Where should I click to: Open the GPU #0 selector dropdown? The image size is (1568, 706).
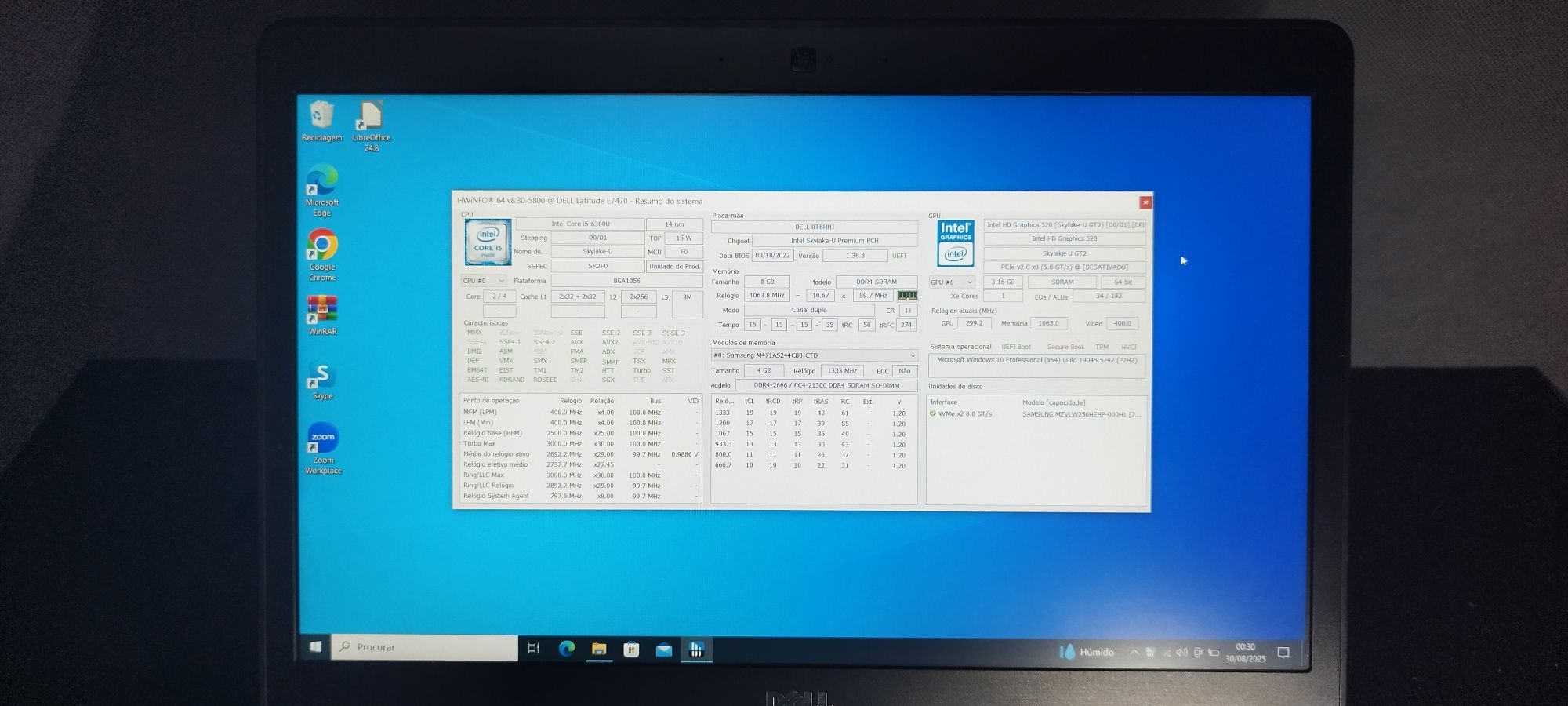(x=952, y=282)
